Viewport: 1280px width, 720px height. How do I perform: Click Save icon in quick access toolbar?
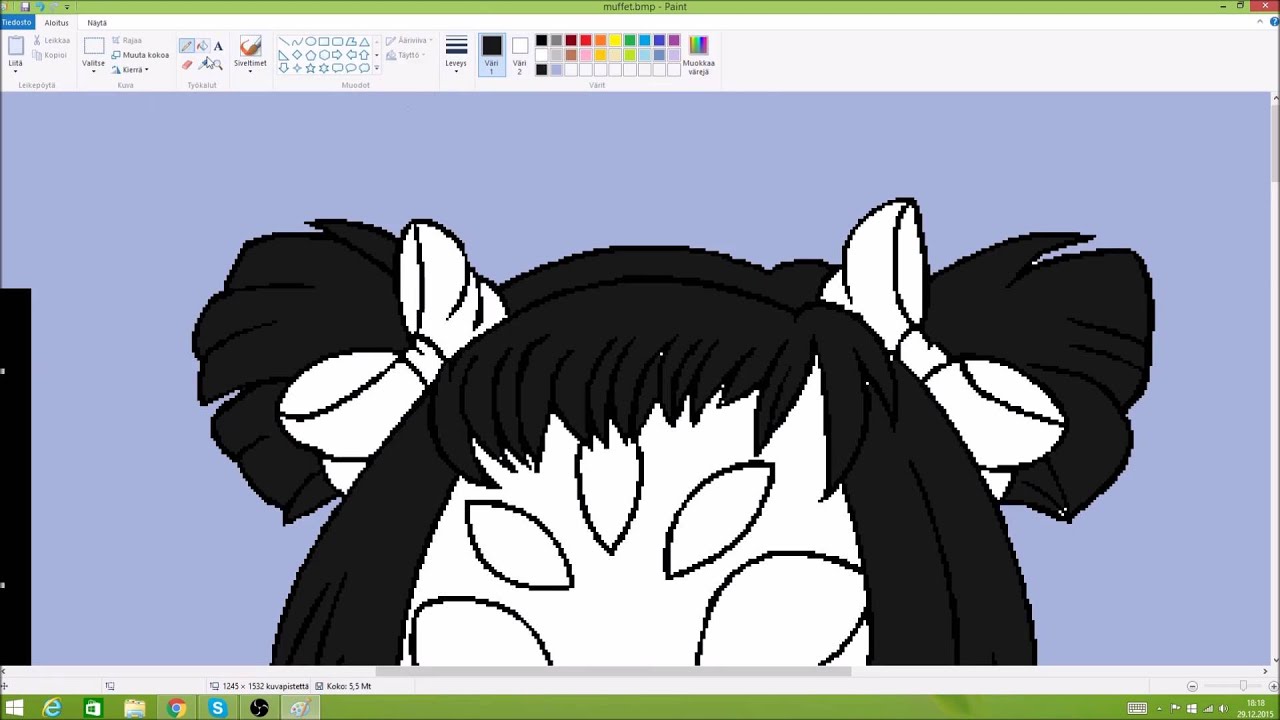(x=25, y=7)
